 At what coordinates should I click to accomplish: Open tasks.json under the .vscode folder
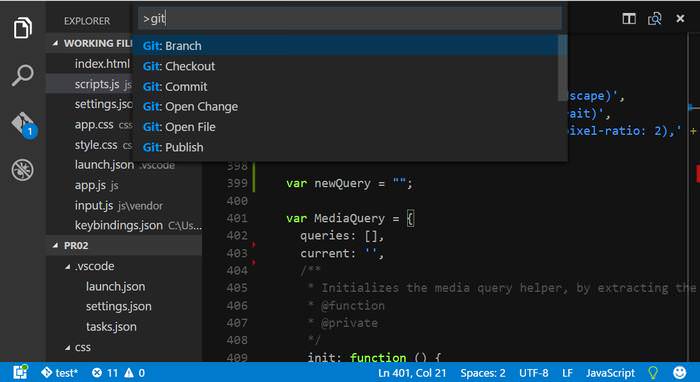tap(111, 327)
